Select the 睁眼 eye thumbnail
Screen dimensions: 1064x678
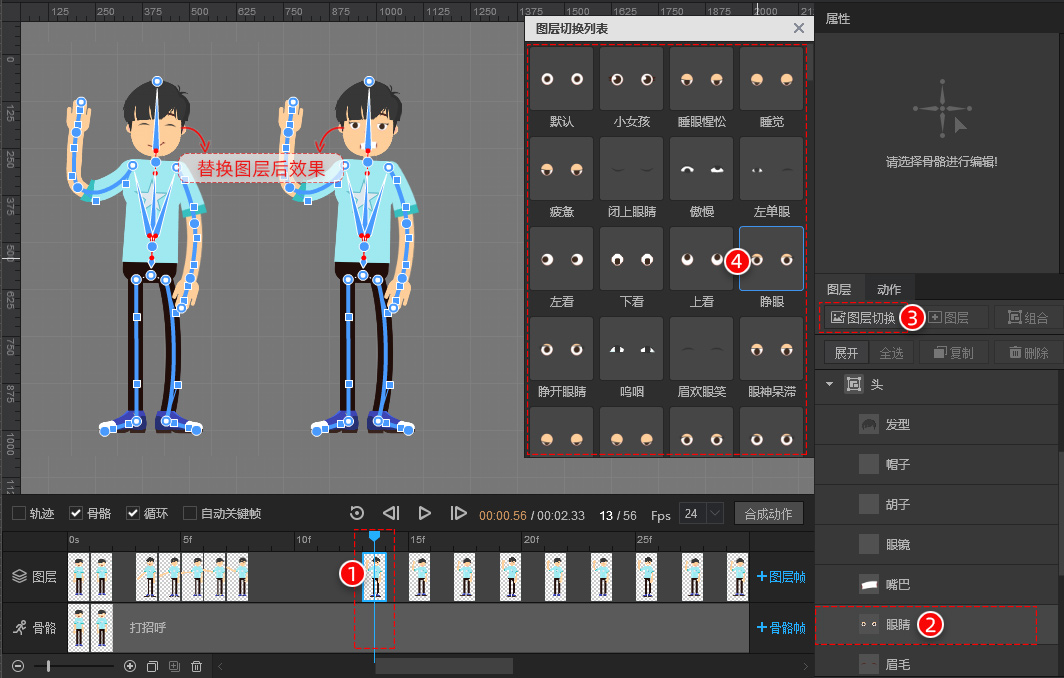click(x=772, y=259)
